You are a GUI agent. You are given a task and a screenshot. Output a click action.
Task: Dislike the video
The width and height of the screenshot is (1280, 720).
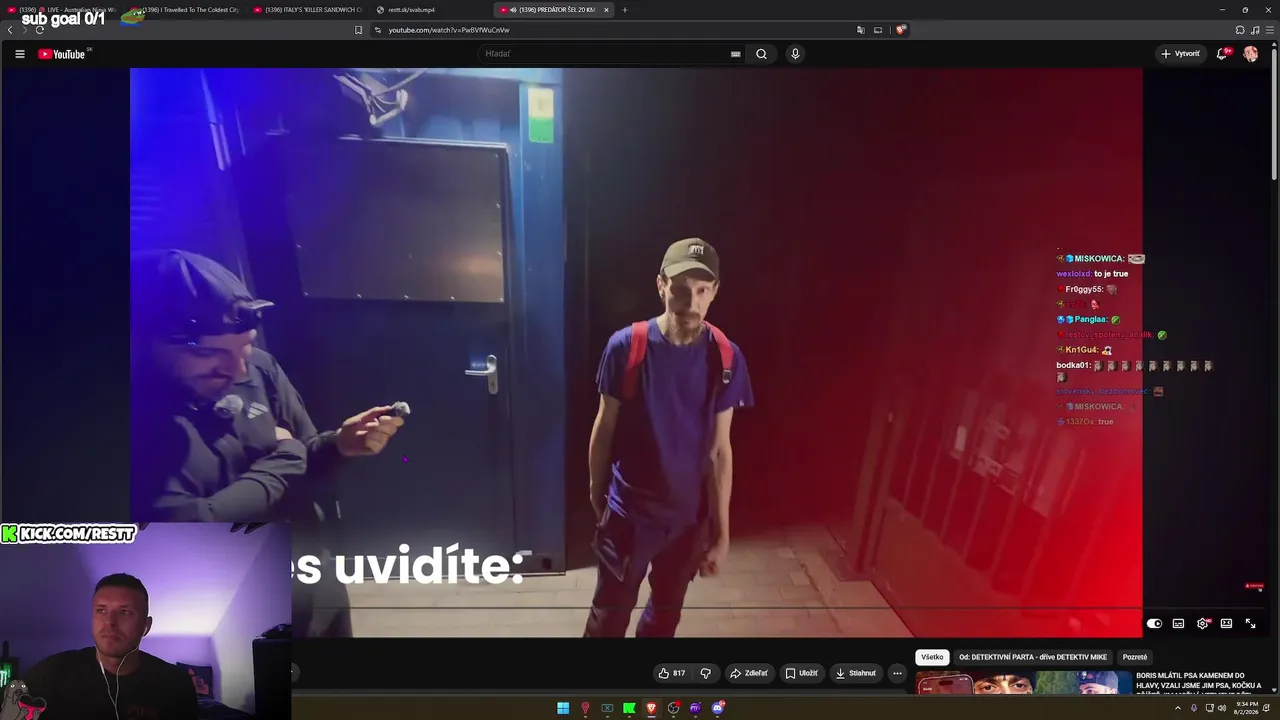tap(705, 673)
